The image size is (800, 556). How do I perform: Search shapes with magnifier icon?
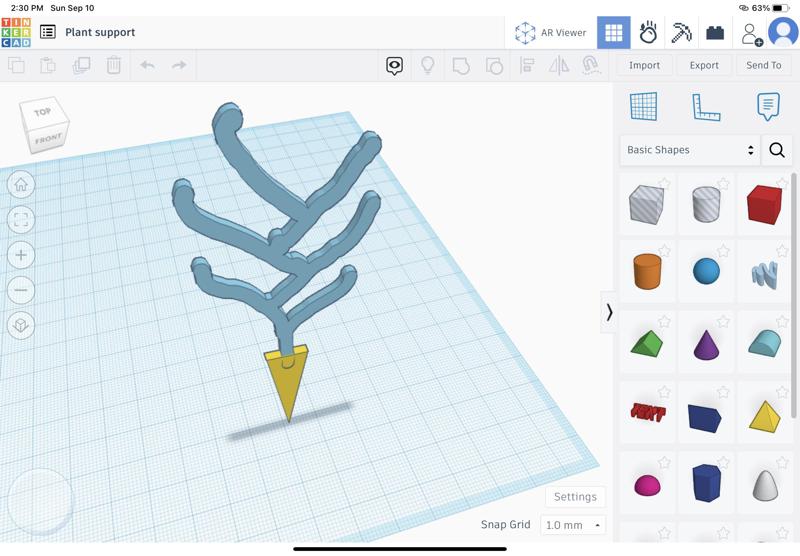(x=777, y=150)
